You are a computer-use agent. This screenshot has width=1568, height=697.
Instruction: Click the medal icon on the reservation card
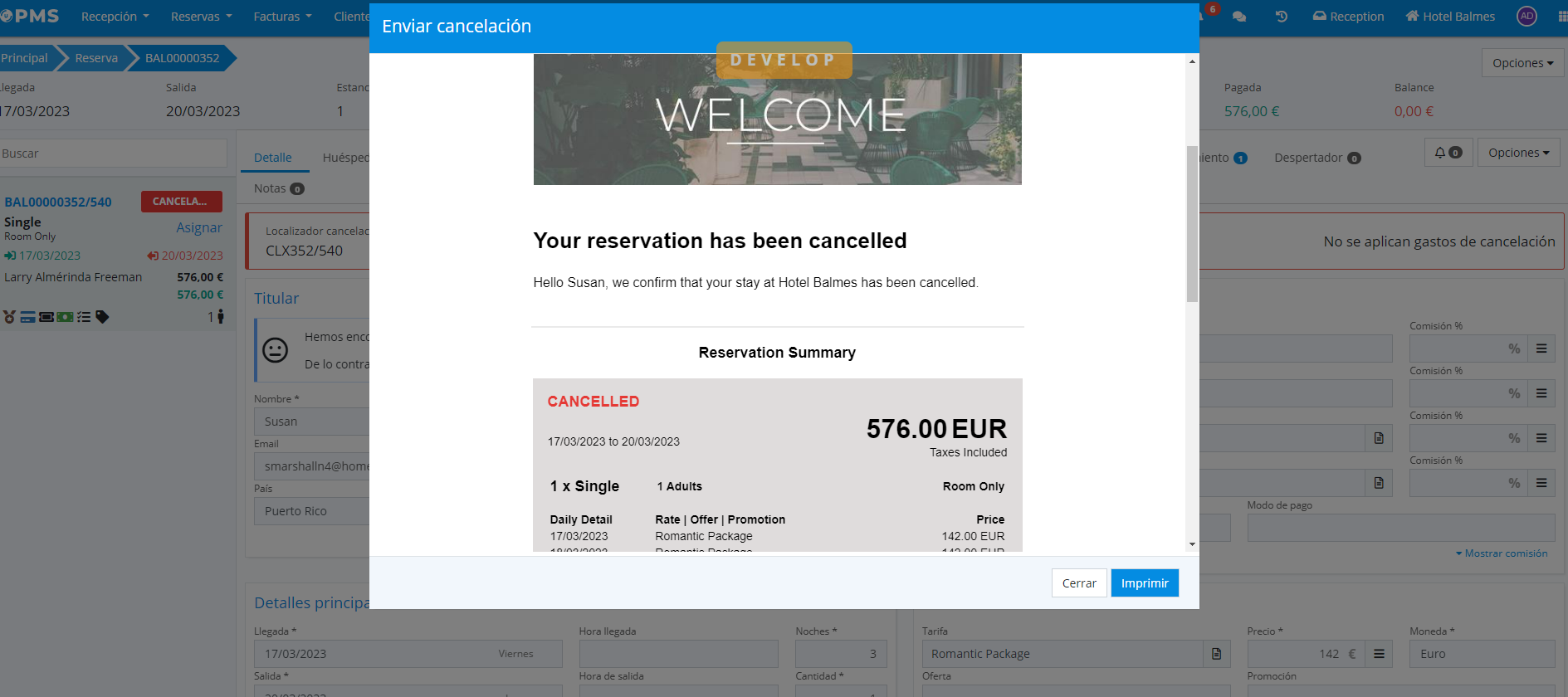pos(10,317)
